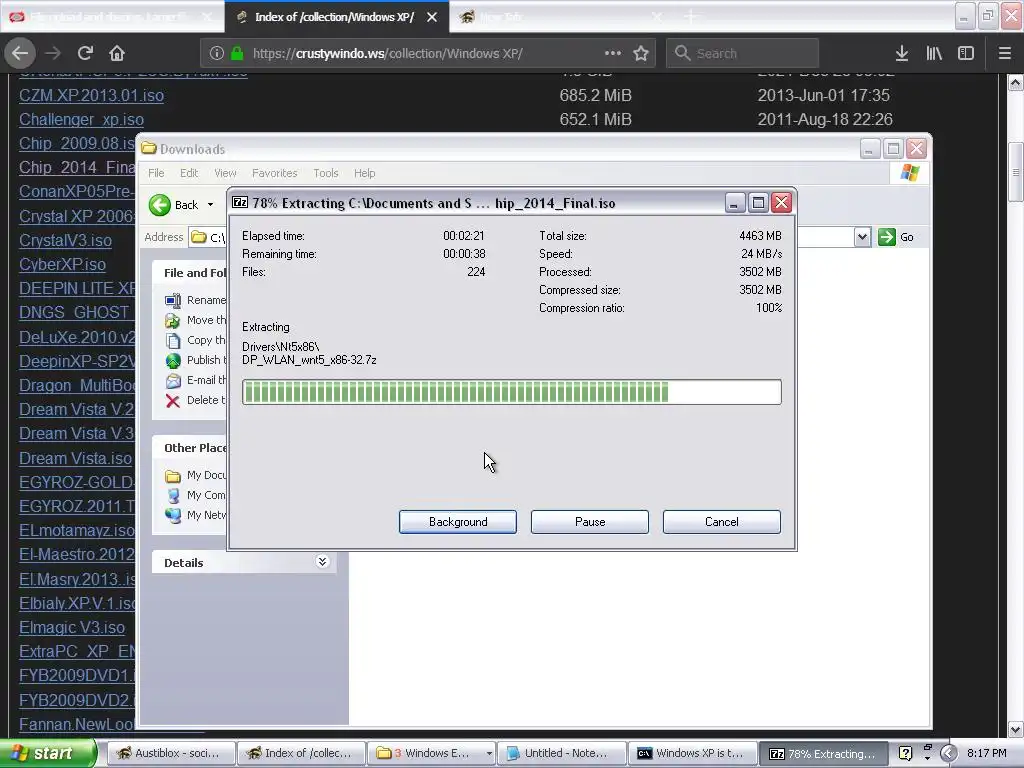The height and width of the screenshot is (768, 1024).
Task: Click green Back arrow in Downloads window
Action: coord(159,205)
